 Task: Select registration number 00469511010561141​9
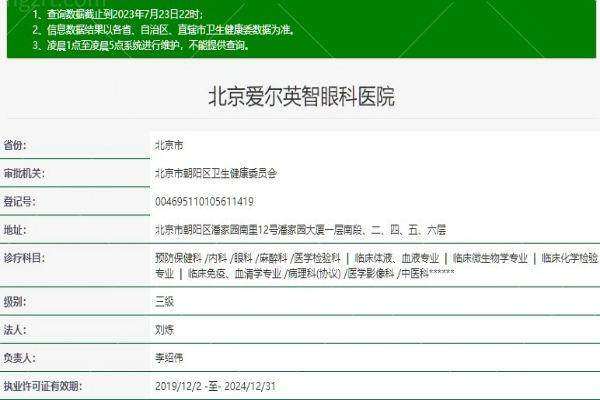(204, 201)
